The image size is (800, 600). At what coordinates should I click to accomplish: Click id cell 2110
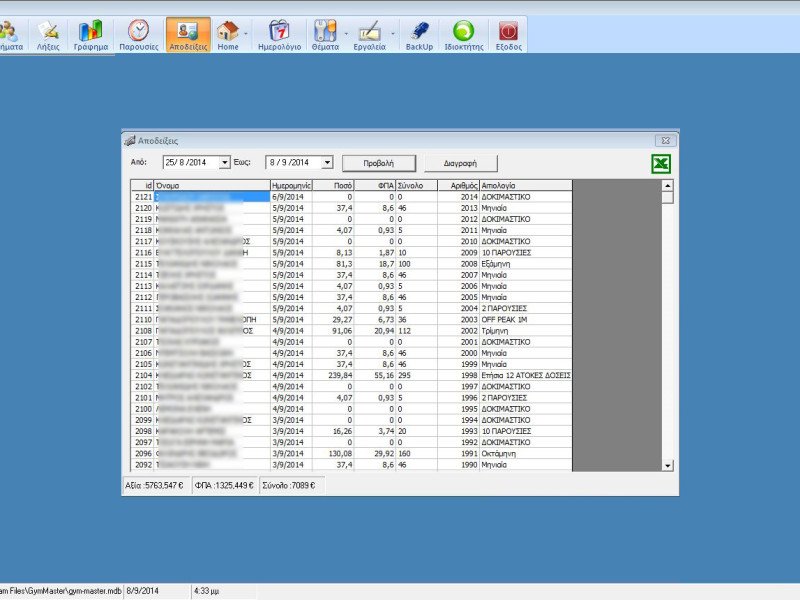142,319
